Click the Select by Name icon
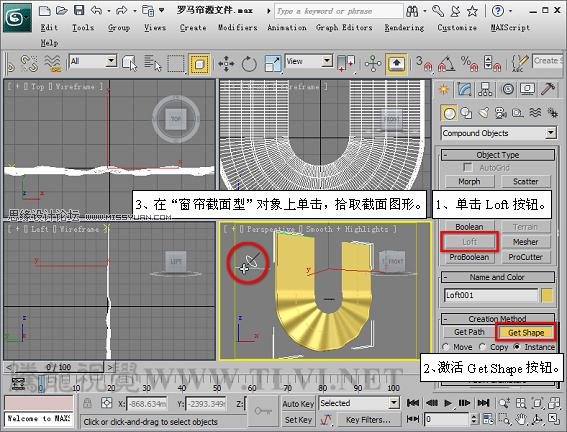This screenshot has height=432, width=567. click(153, 63)
